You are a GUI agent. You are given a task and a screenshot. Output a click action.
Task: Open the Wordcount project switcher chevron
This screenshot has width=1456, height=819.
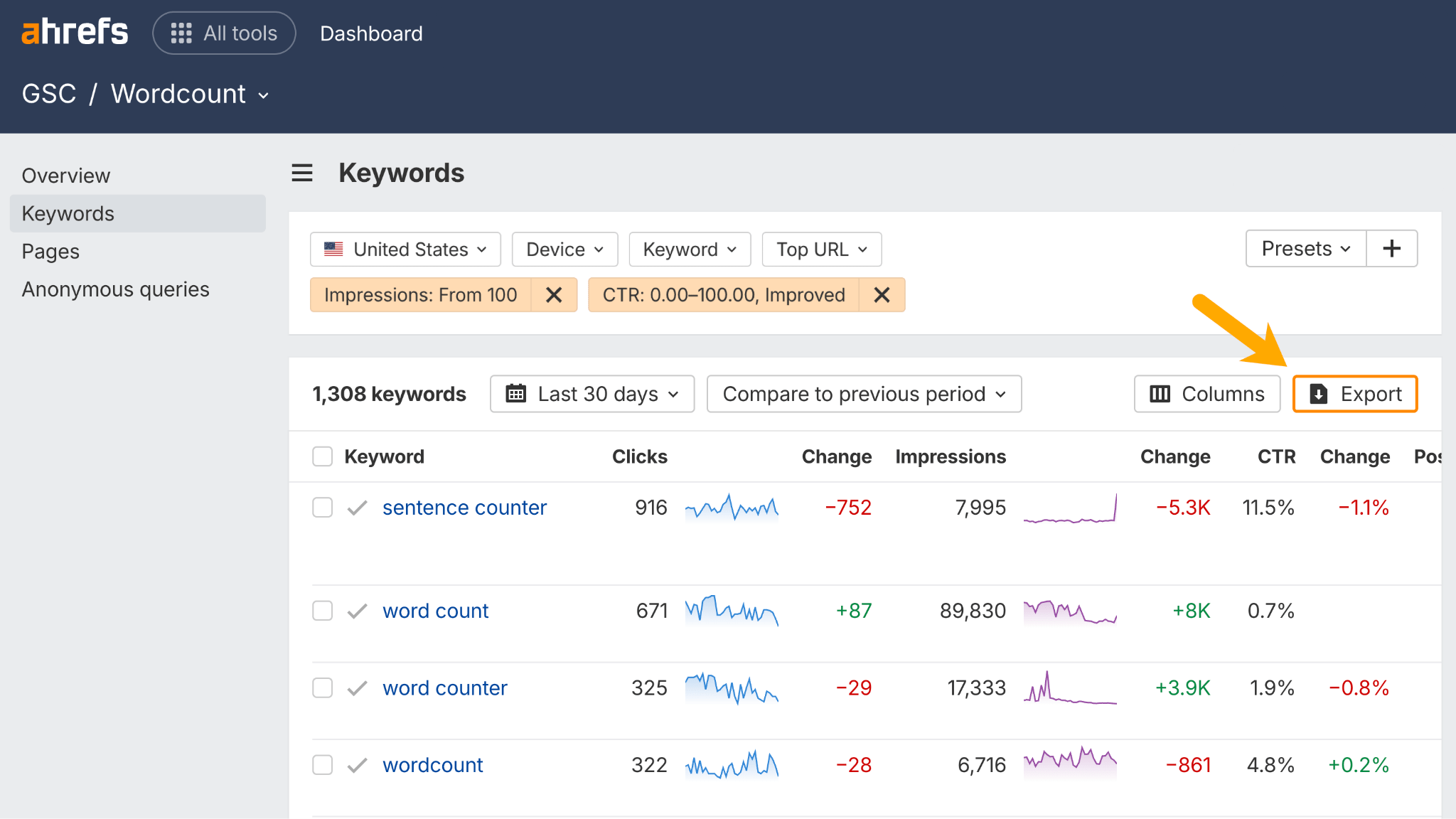pos(262,95)
